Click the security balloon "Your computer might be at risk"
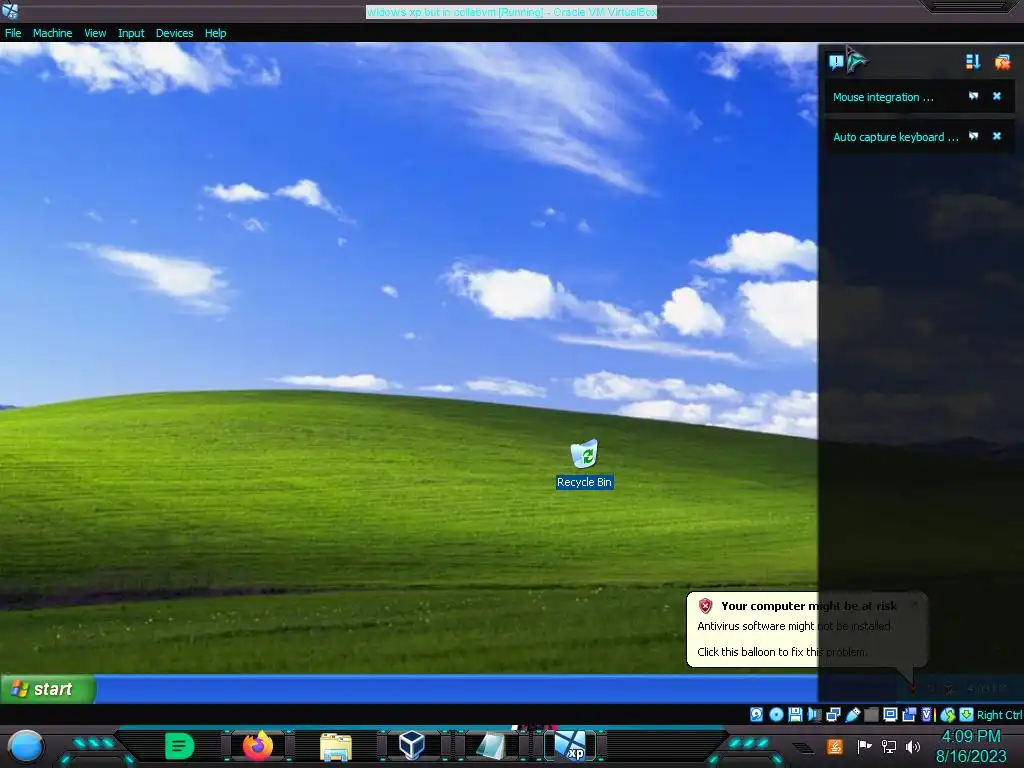1024x768 pixels. point(807,630)
